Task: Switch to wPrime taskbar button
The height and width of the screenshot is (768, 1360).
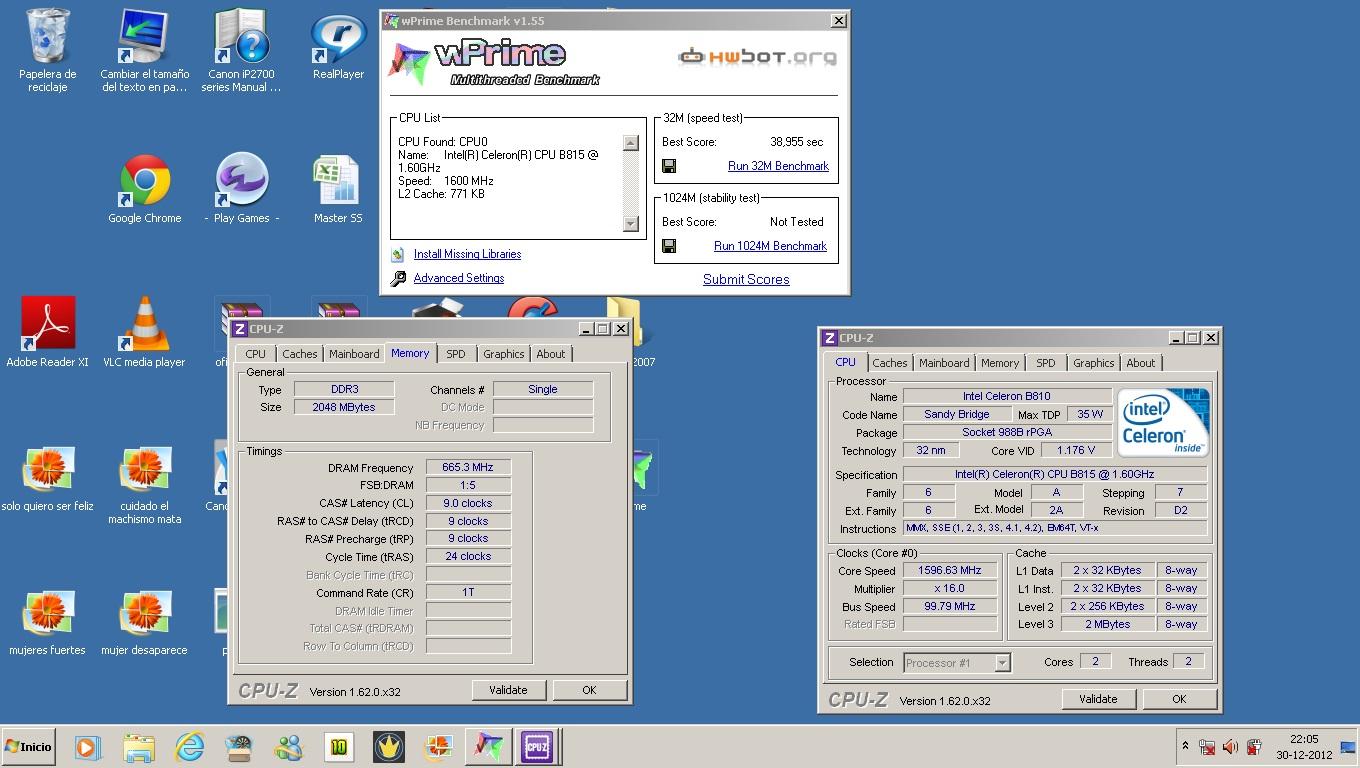Action: point(488,747)
